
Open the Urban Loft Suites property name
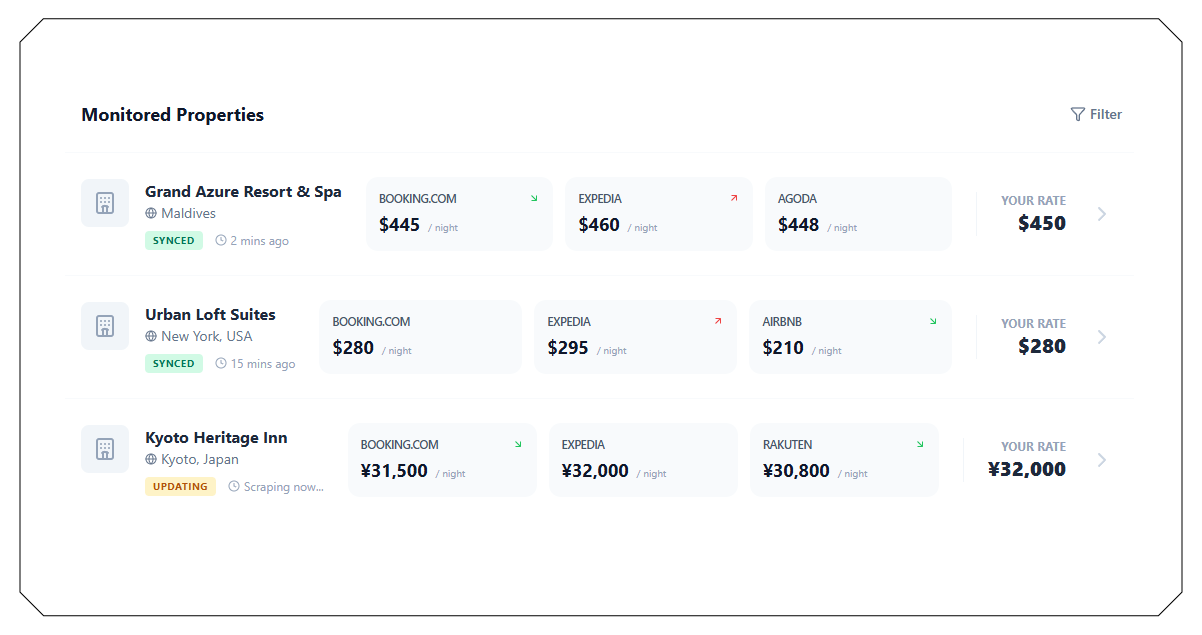point(210,314)
